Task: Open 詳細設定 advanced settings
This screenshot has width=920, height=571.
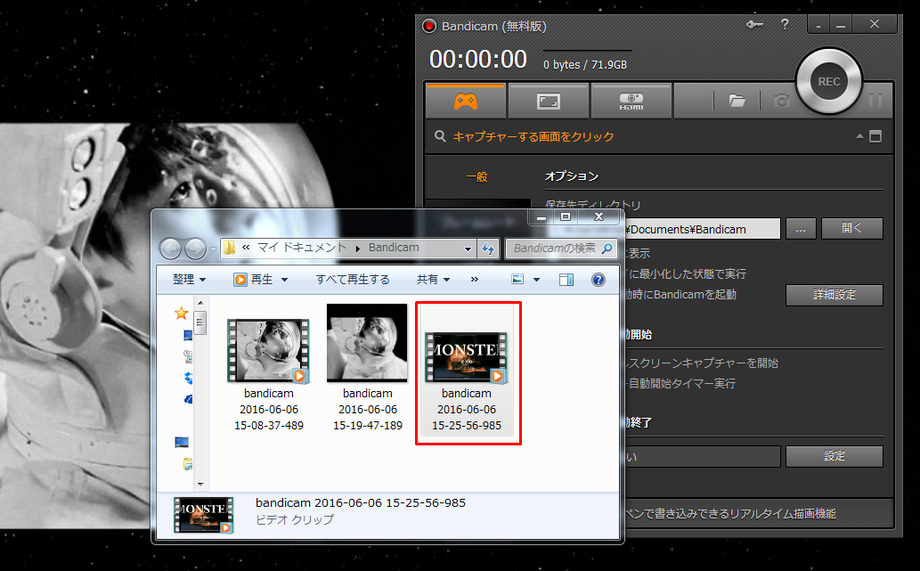Action: click(833, 295)
